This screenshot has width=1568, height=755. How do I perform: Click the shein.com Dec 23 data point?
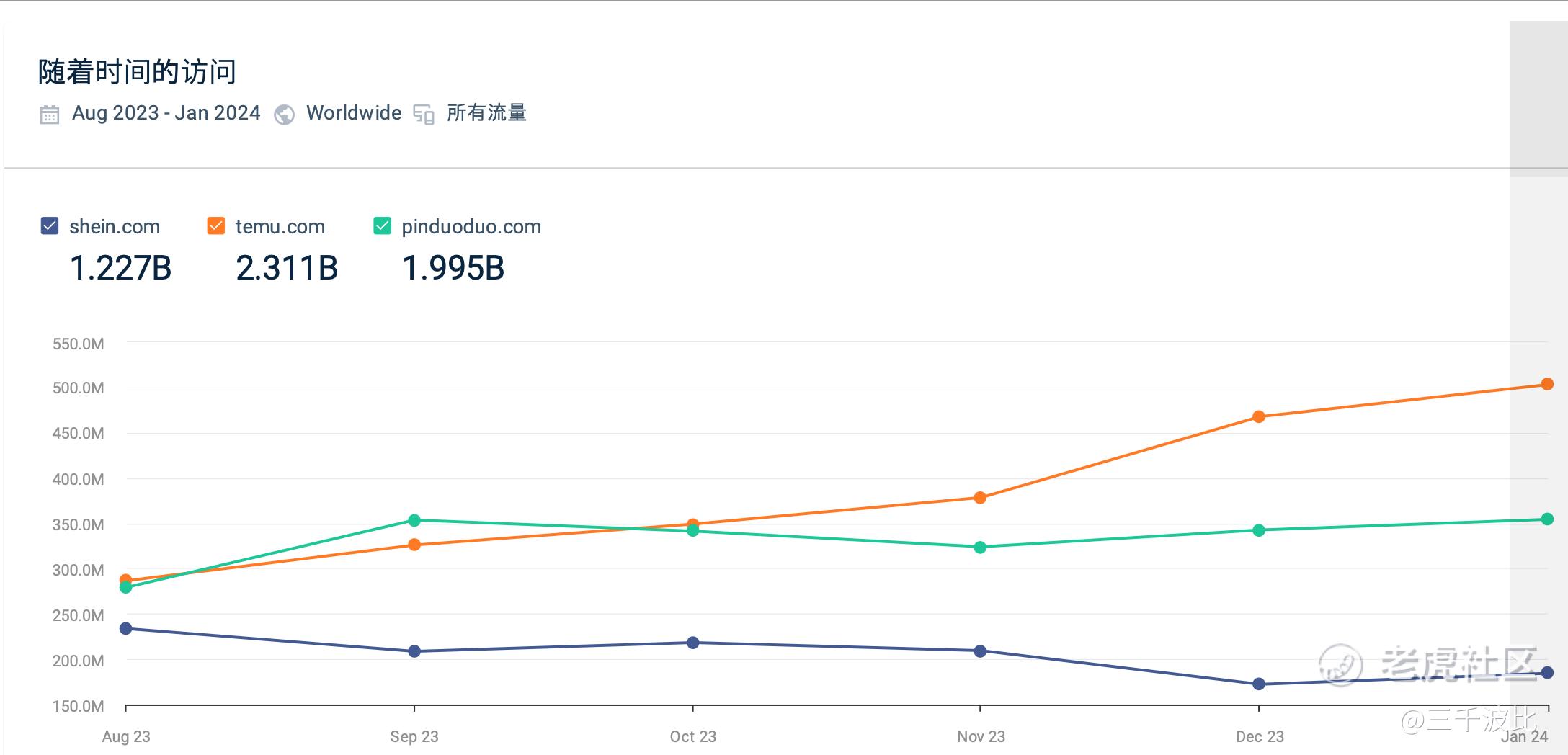point(1259,684)
